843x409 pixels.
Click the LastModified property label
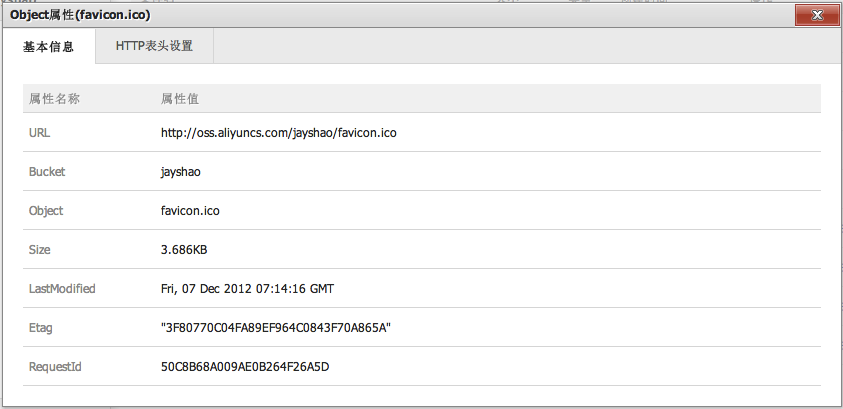(x=62, y=289)
